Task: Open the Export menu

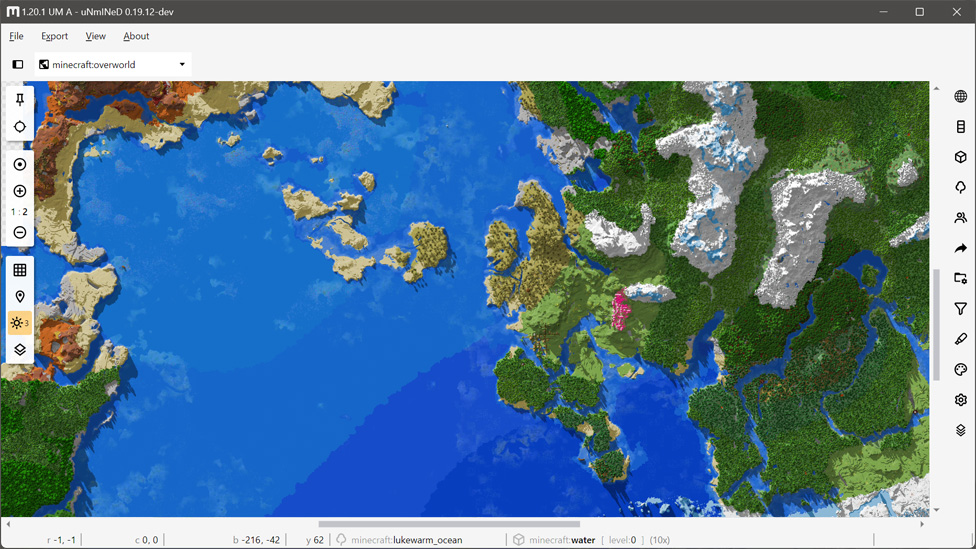Action: (55, 36)
